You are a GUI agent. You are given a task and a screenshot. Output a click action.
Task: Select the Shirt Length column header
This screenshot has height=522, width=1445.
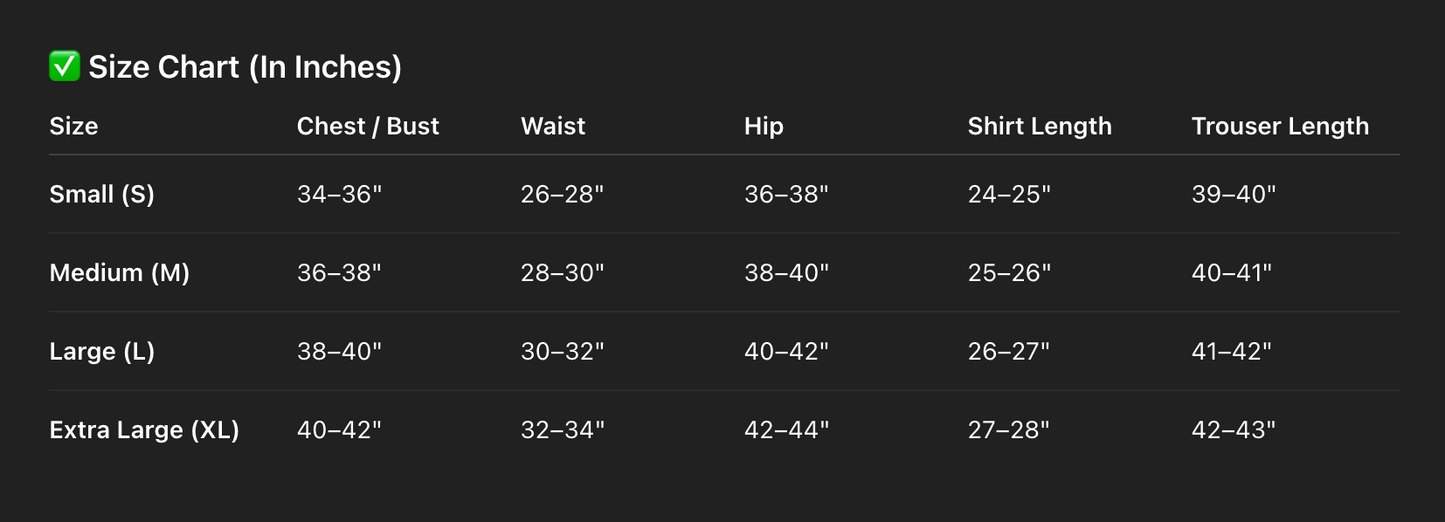(1040, 126)
